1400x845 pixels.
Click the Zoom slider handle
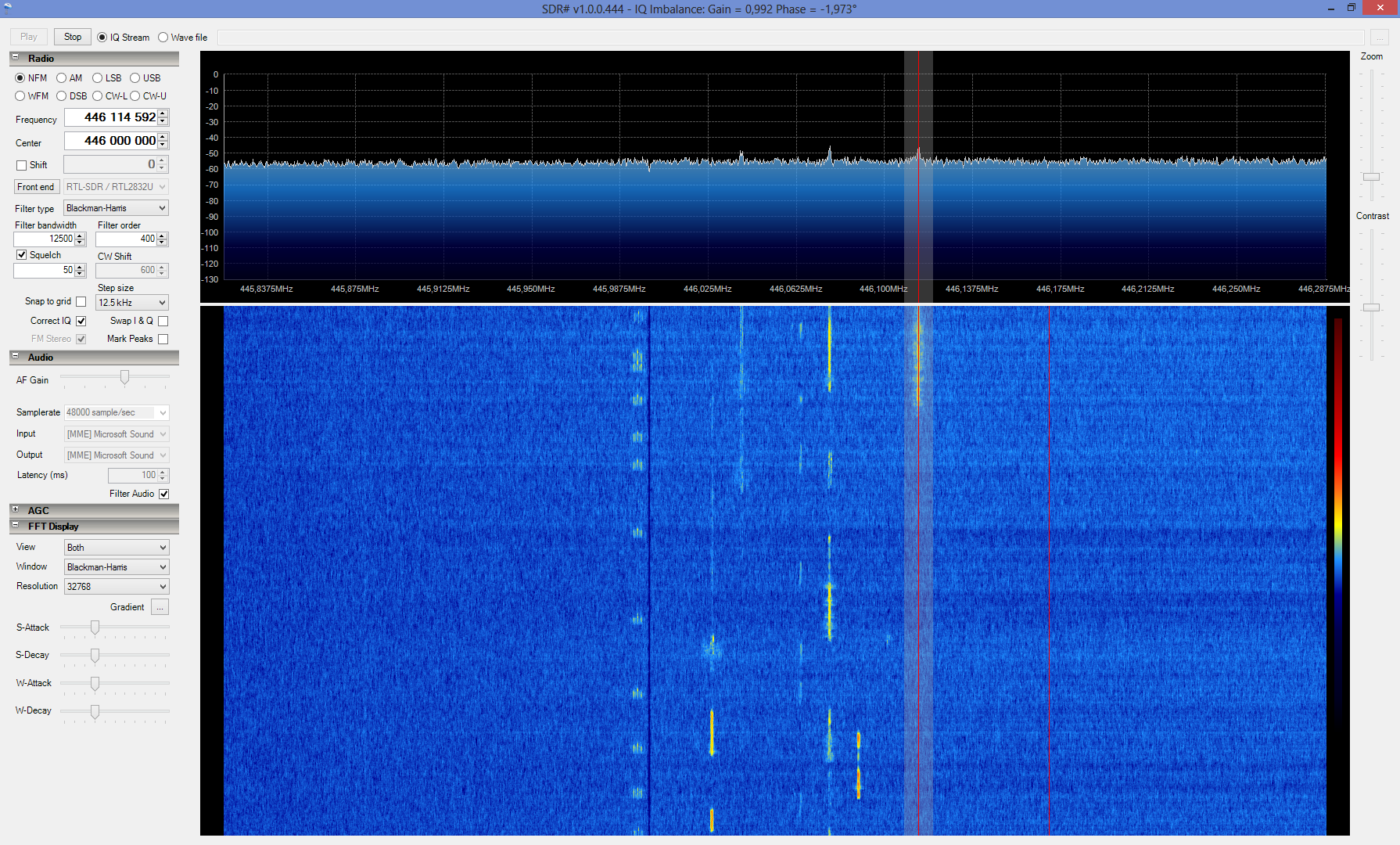pyautogui.click(x=1371, y=177)
